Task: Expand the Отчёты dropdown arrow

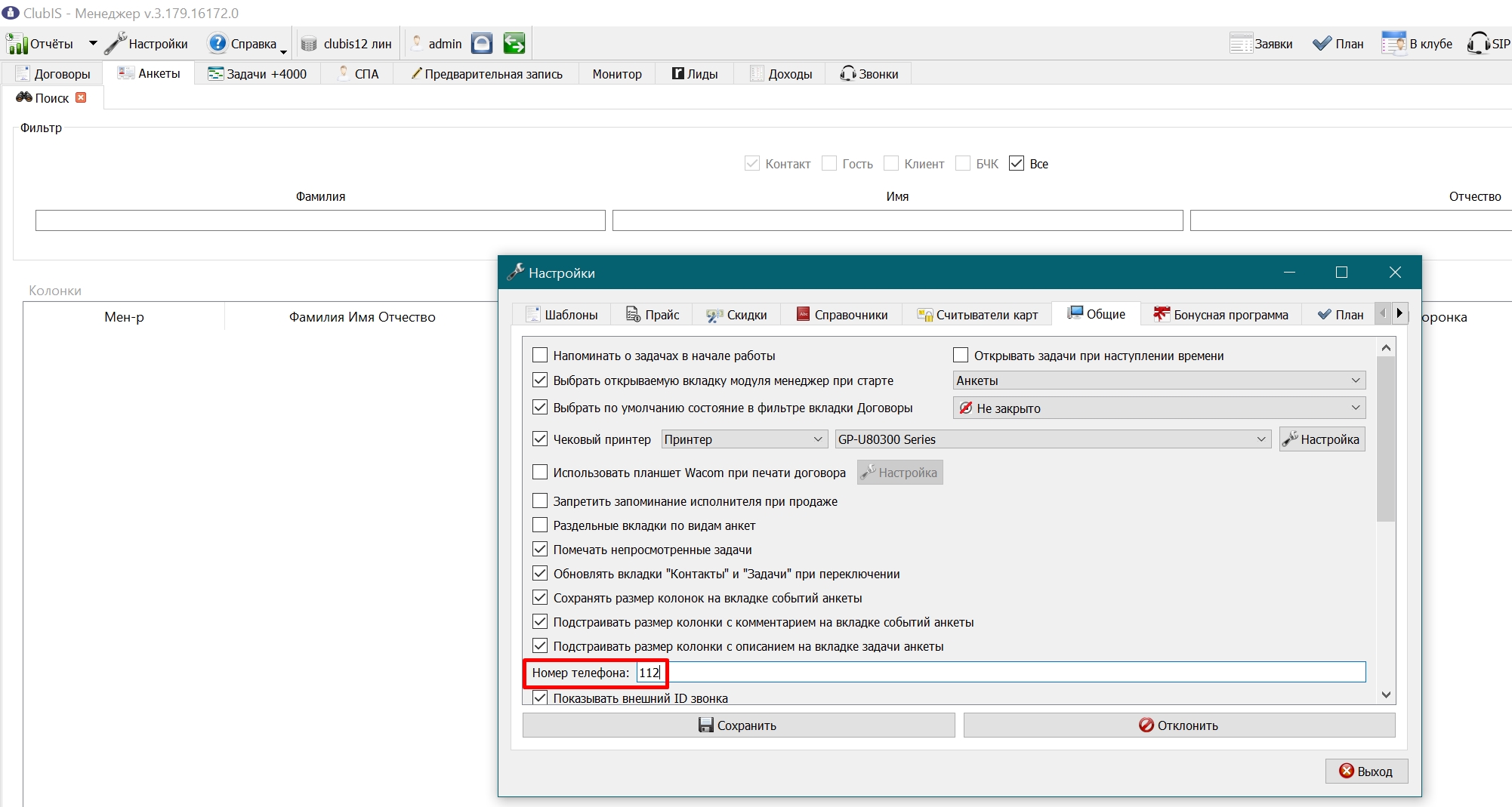Action: 93,44
